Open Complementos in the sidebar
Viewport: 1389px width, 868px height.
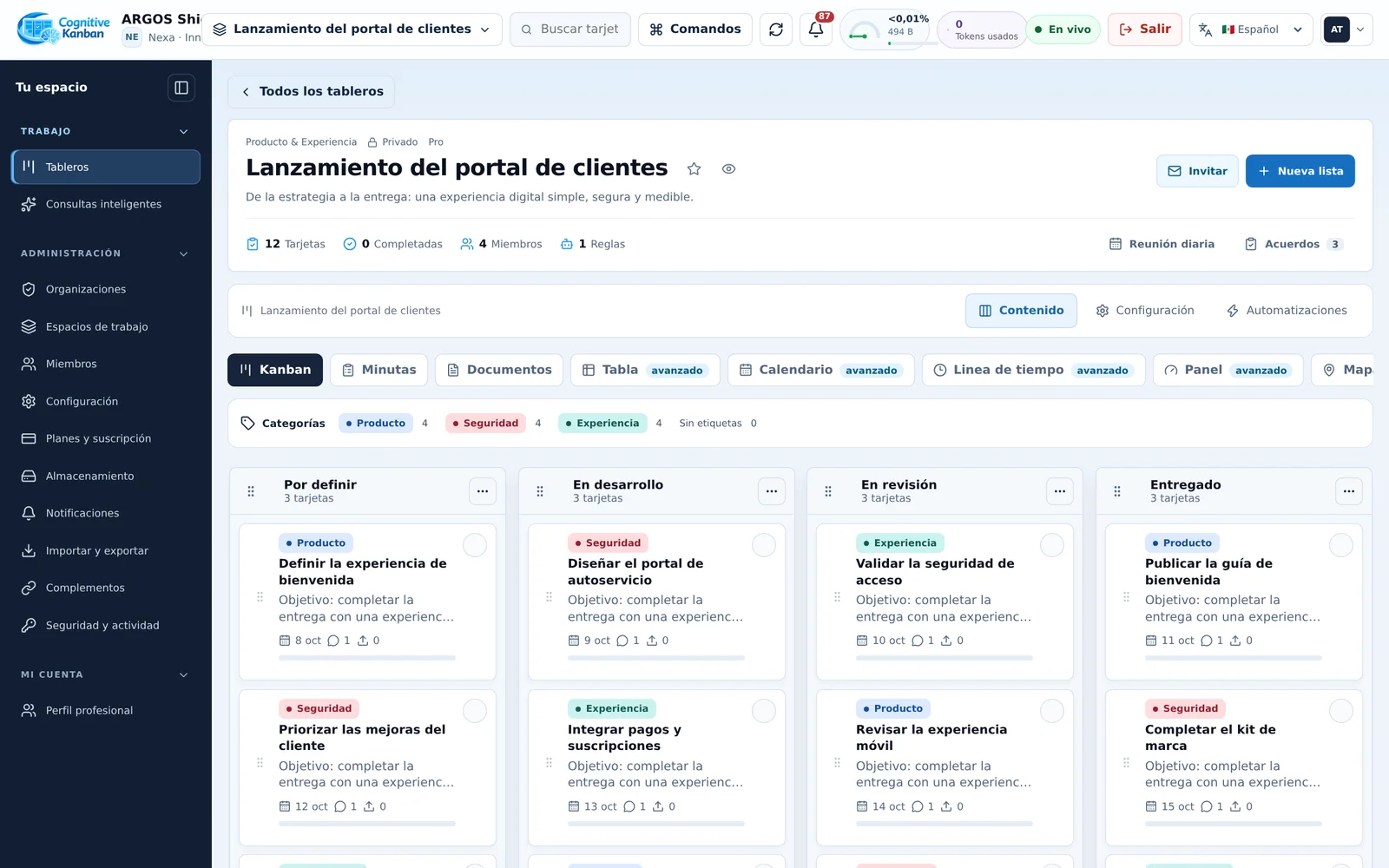coord(106,588)
